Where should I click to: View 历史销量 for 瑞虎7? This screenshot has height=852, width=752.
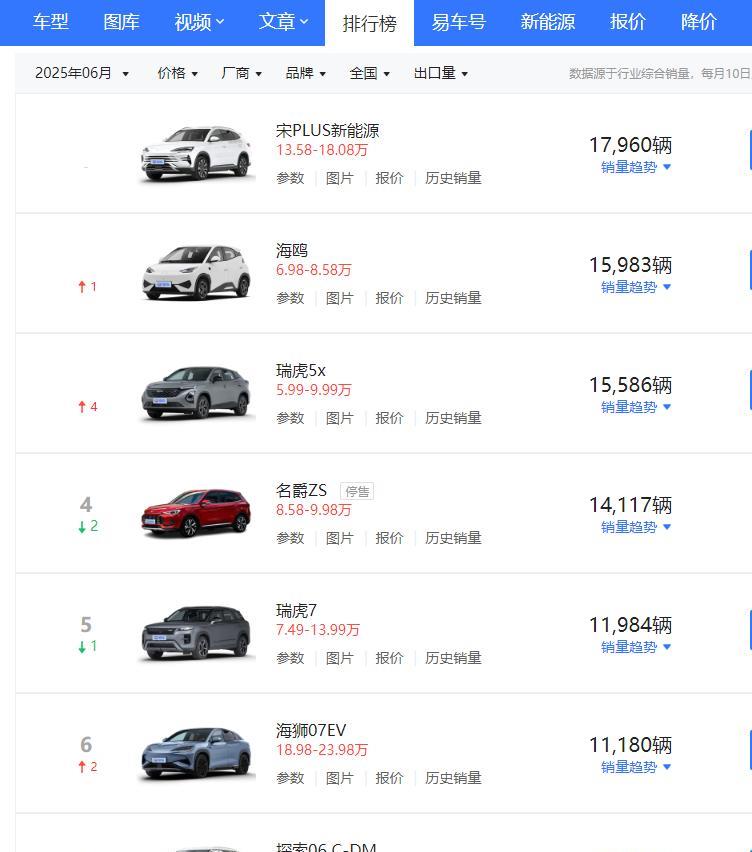click(453, 659)
